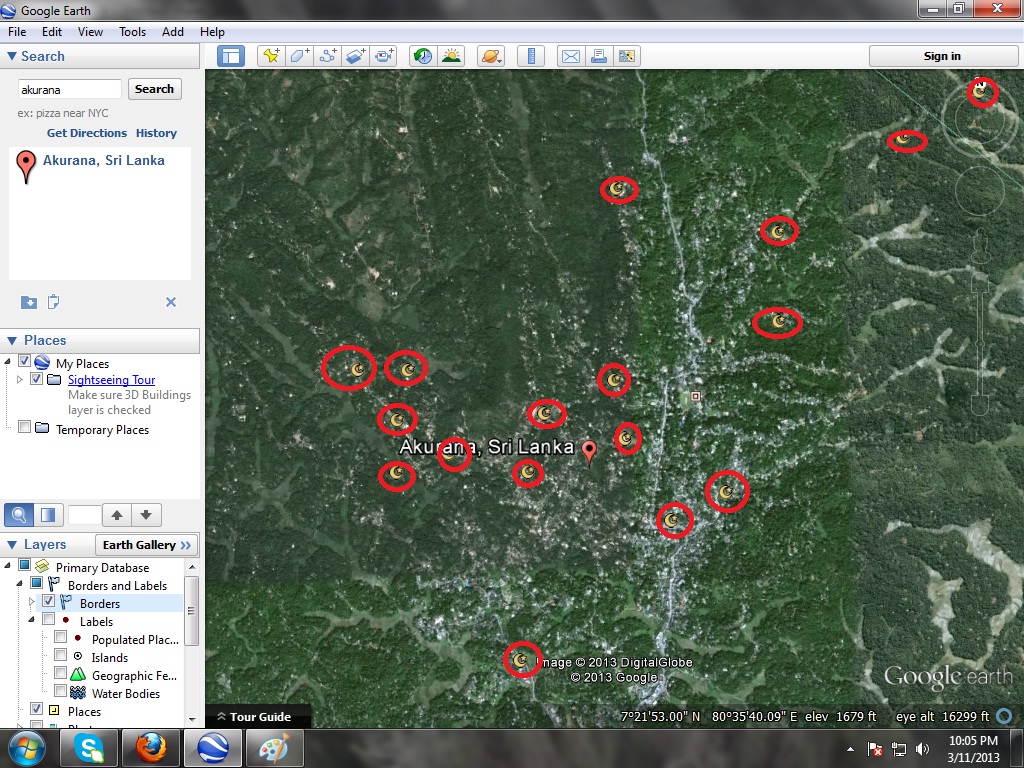This screenshot has height=768, width=1024.
Task: Click the search input containing akurana
Action: click(69, 89)
